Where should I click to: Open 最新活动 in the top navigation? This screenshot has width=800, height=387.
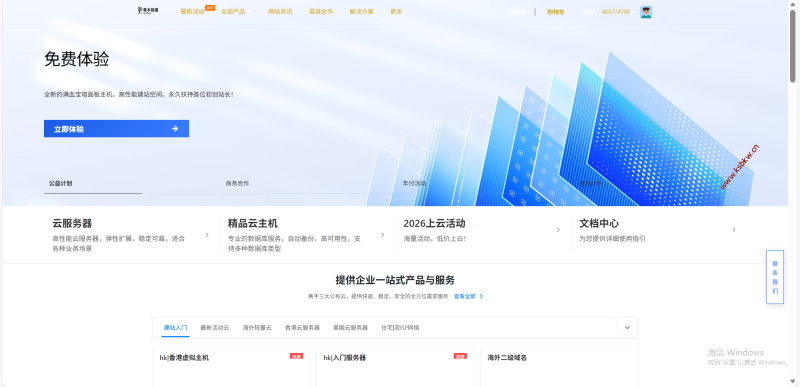(192, 12)
